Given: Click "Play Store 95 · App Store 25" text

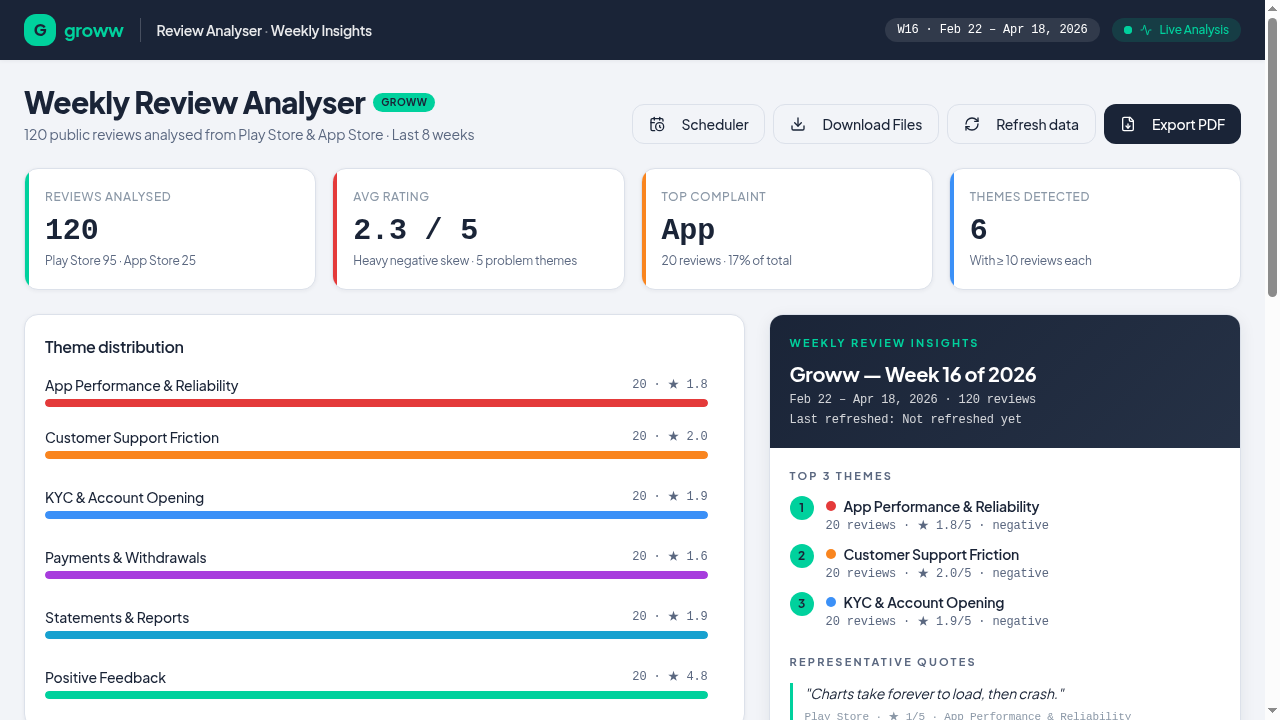Looking at the screenshot, I should pos(120,261).
